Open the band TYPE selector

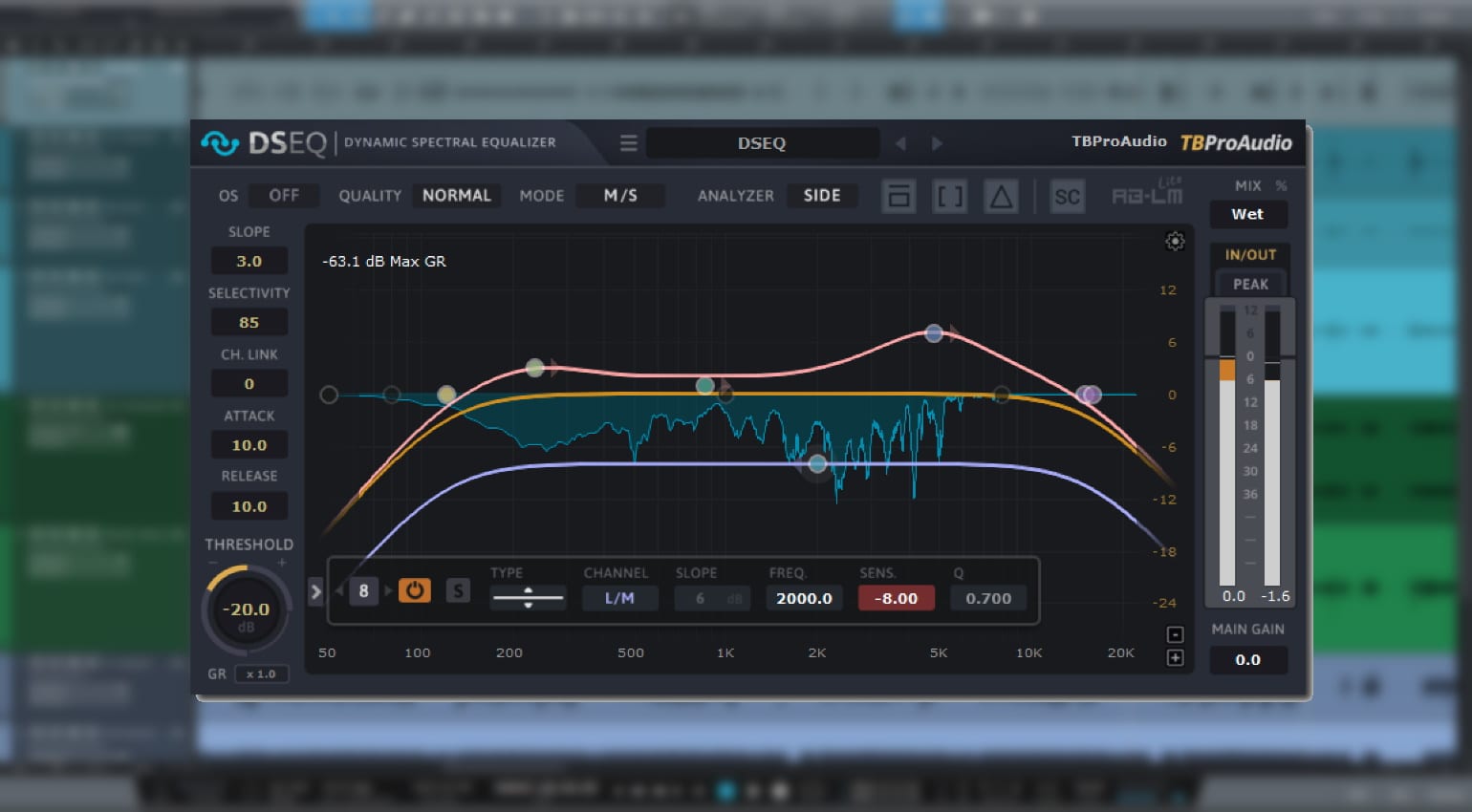528,597
